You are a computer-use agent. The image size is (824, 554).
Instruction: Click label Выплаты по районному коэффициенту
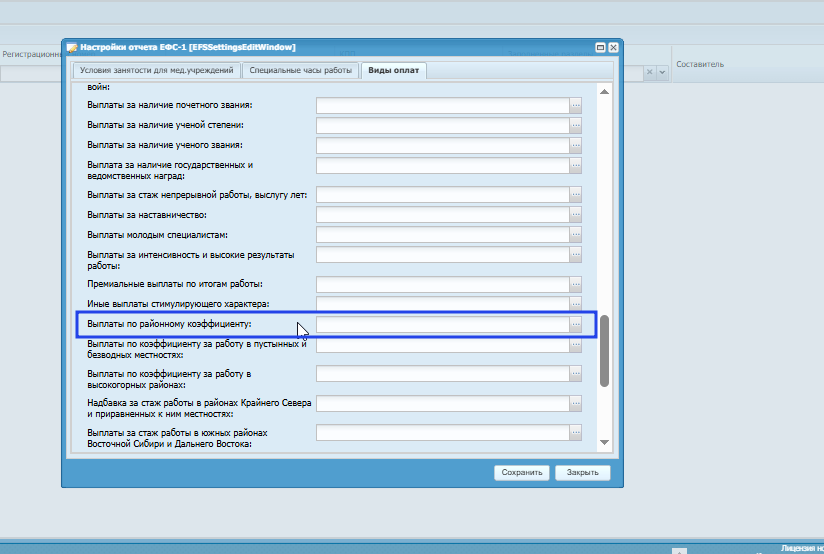click(x=169, y=324)
